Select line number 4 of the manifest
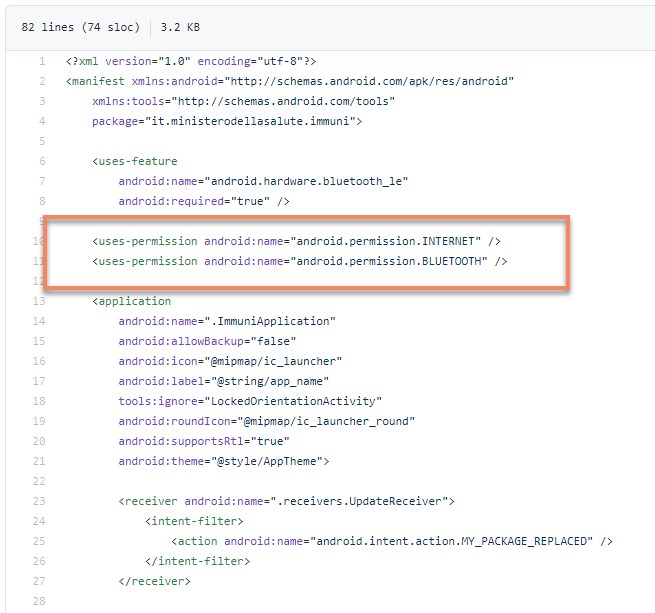 tap(42, 121)
